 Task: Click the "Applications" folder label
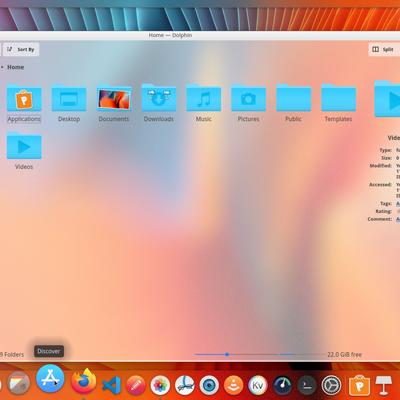coord(24,119)
